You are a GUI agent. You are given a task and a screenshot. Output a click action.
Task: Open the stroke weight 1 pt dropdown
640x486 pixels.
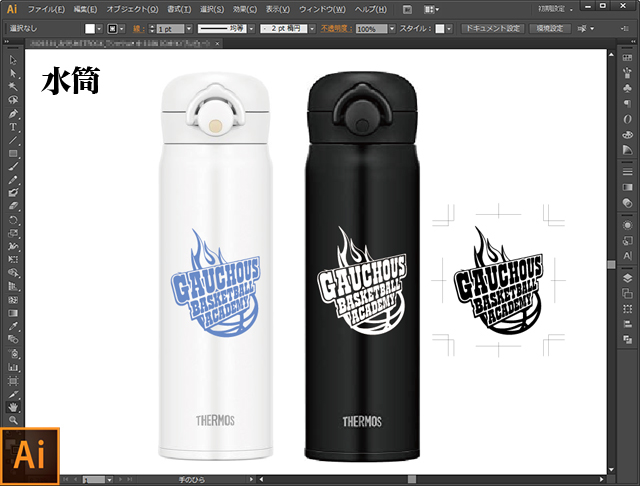(189, 29)
